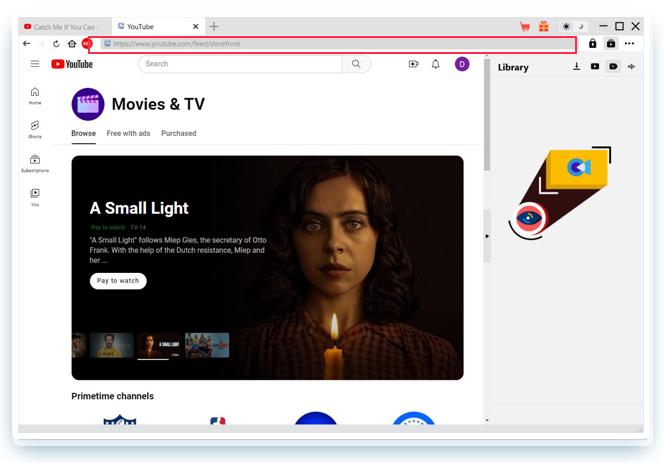Click the Primetime channels heading
Screen dimensions: 664x463
113,396
